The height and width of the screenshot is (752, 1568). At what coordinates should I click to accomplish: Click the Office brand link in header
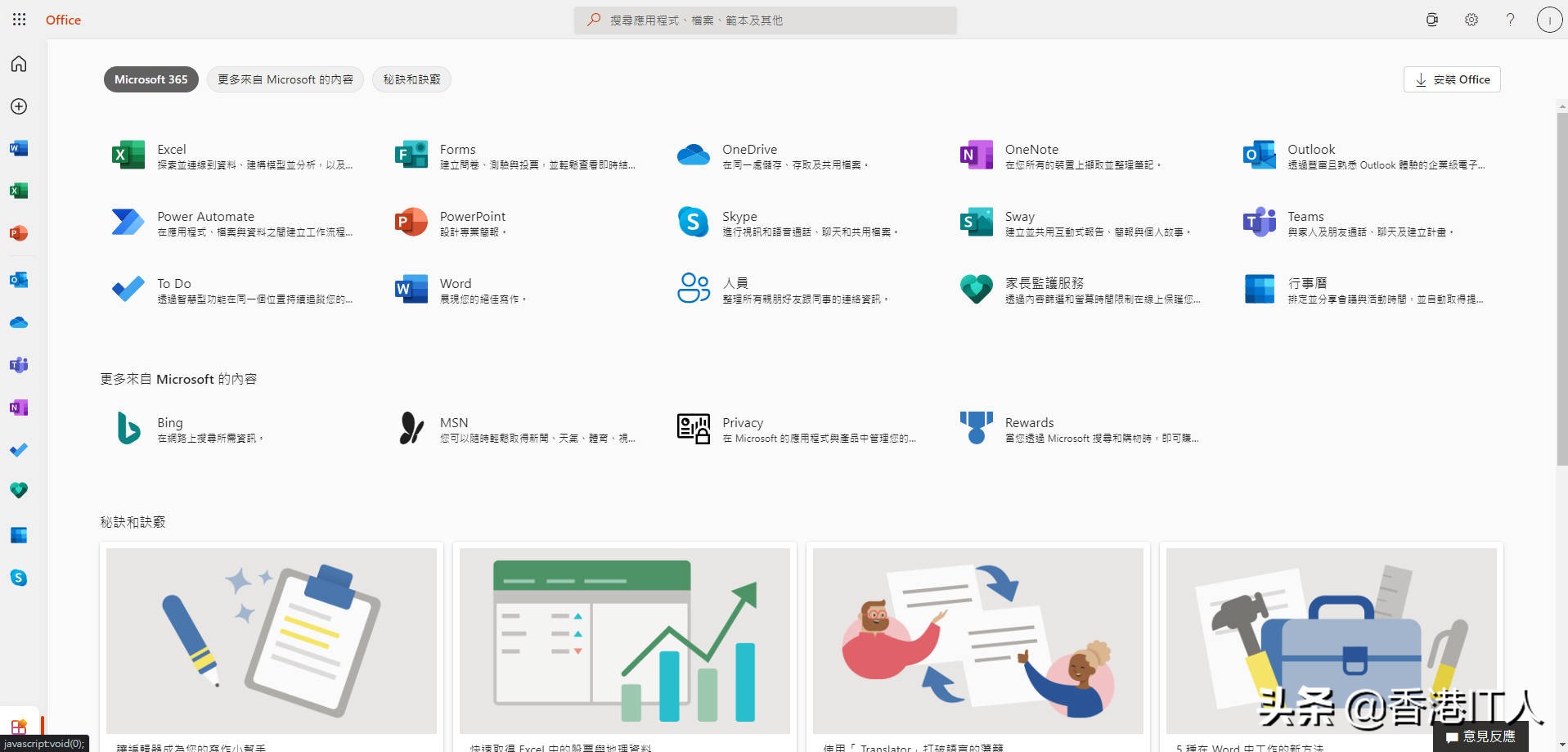[x=63, y=20]
